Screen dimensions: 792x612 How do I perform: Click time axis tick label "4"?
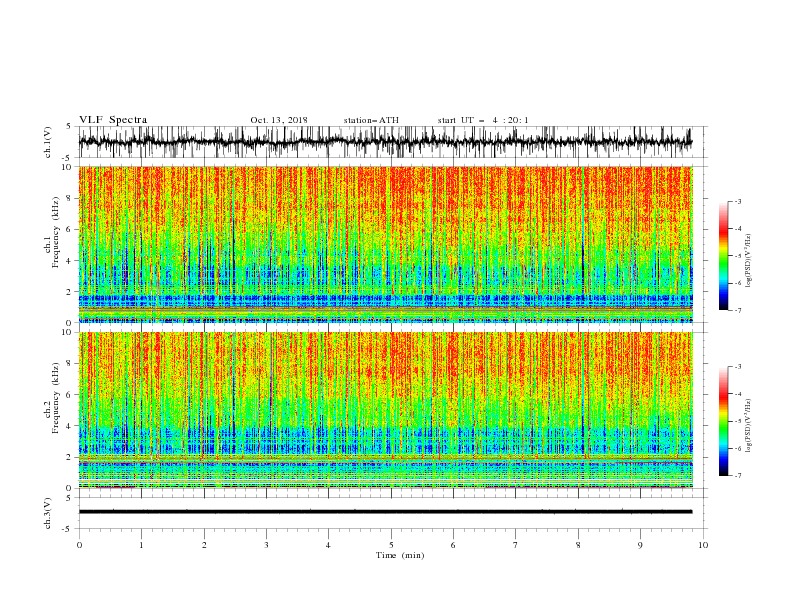tap(329, 545)
